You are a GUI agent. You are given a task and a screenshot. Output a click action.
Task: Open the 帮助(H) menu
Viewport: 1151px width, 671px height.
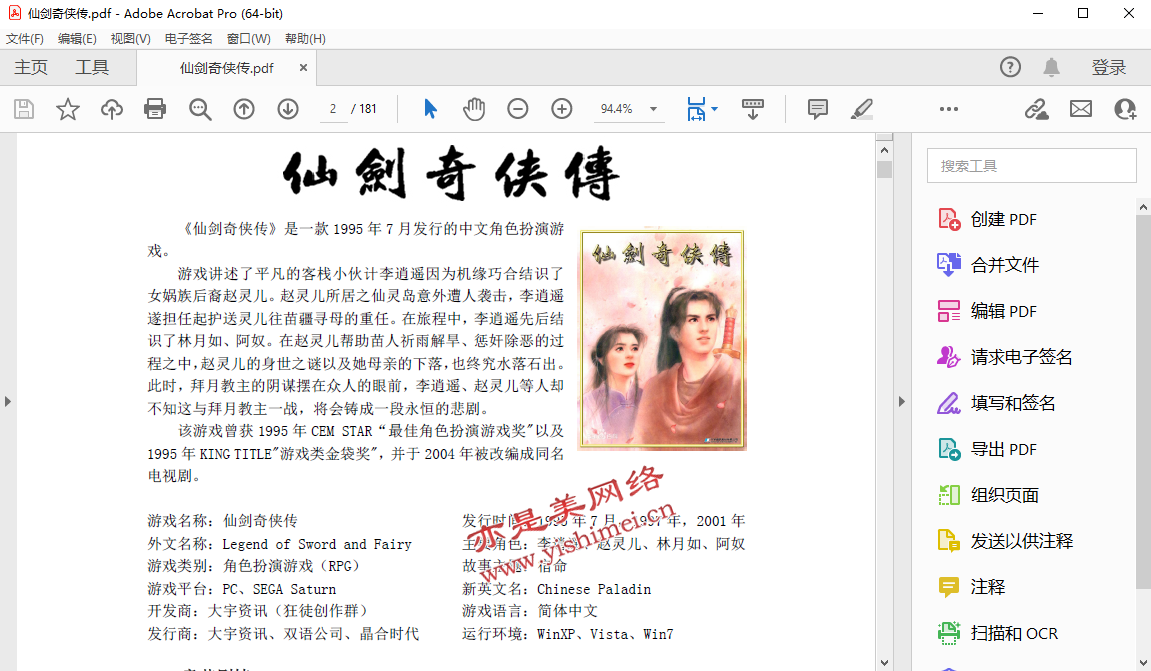click(305, 39)
